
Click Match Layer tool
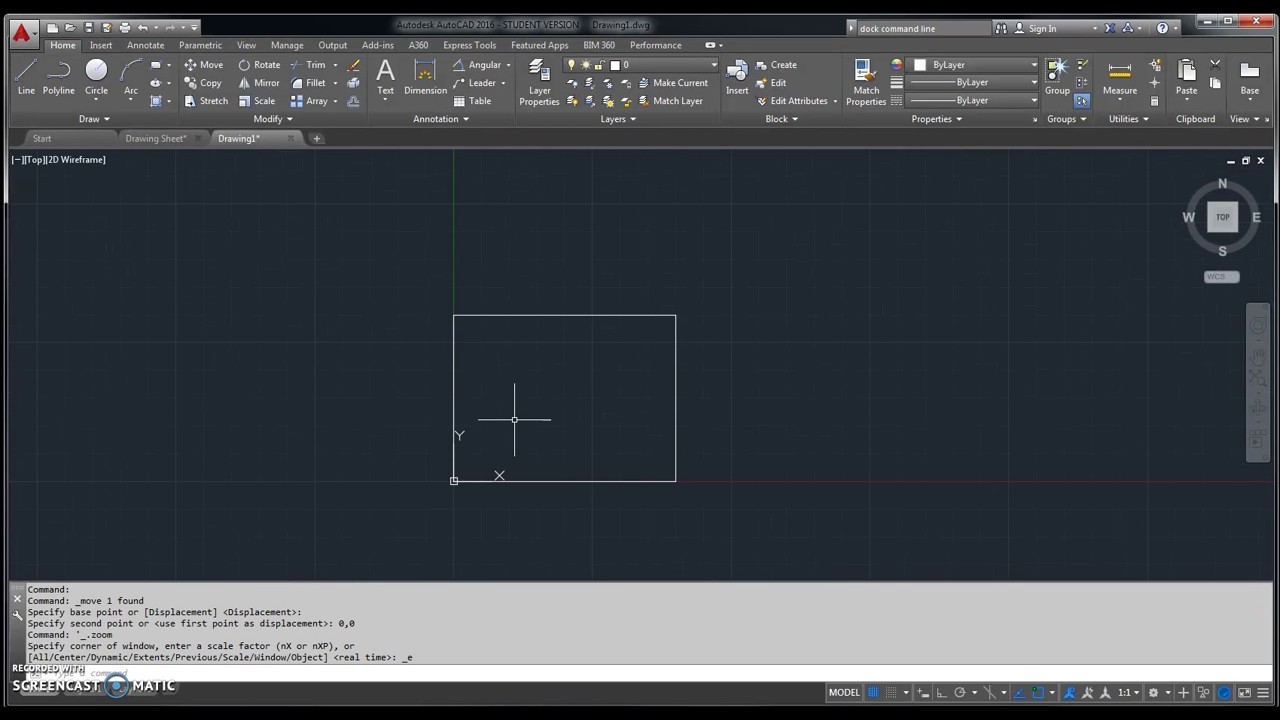tap(670, 101)
